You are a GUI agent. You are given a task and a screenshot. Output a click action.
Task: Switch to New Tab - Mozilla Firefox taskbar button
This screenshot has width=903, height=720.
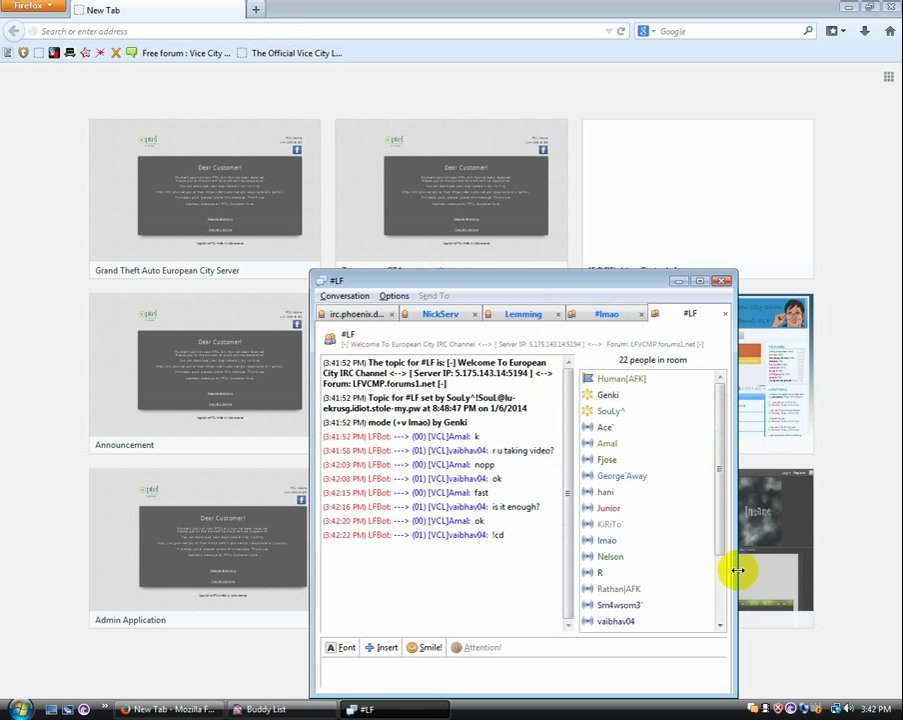168,709
